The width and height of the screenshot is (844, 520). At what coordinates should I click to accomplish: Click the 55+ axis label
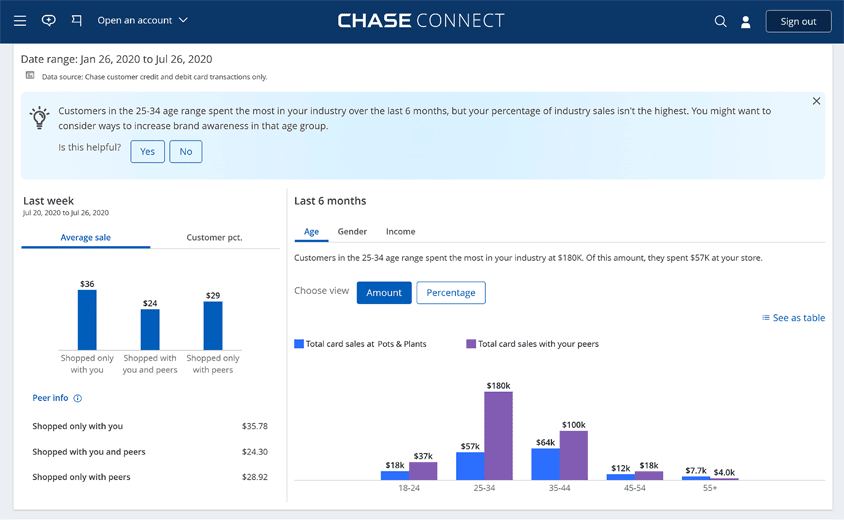pos(710,488)
